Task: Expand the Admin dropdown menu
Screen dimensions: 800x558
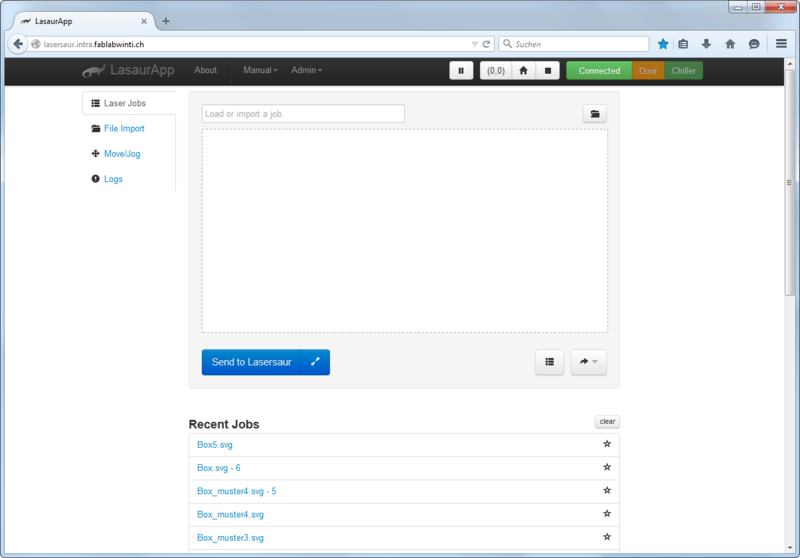Action: (306, 70)
